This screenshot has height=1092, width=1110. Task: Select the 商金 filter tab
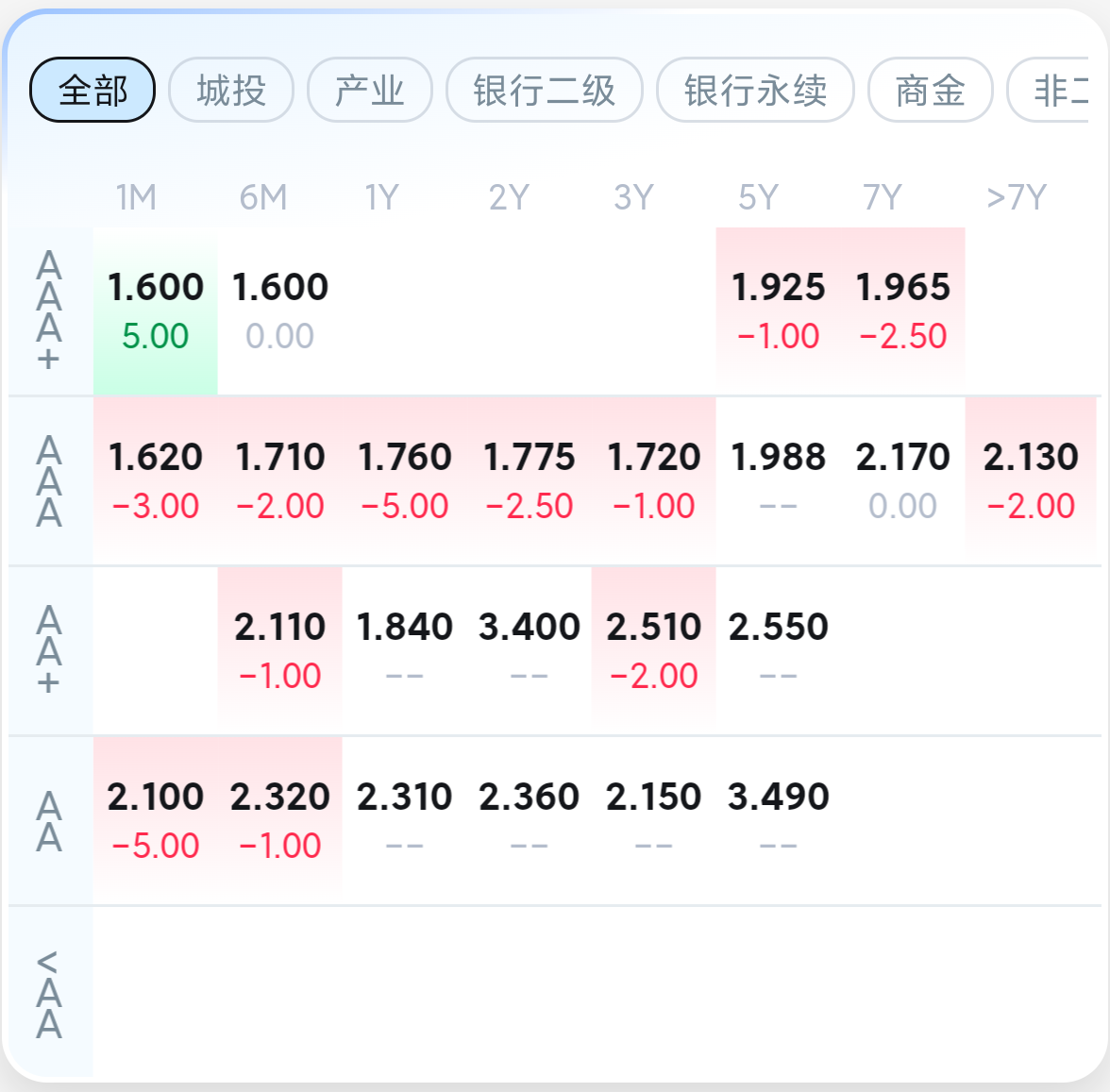coord(931,90)
